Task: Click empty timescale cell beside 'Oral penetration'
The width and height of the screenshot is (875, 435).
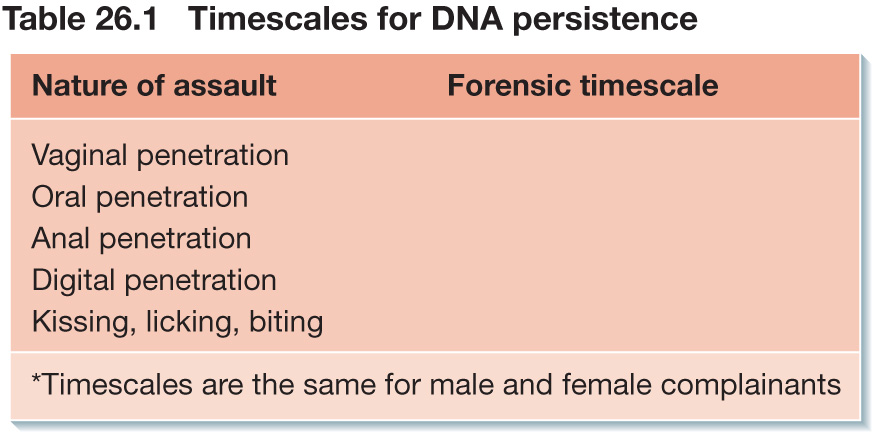Action: 583,197
